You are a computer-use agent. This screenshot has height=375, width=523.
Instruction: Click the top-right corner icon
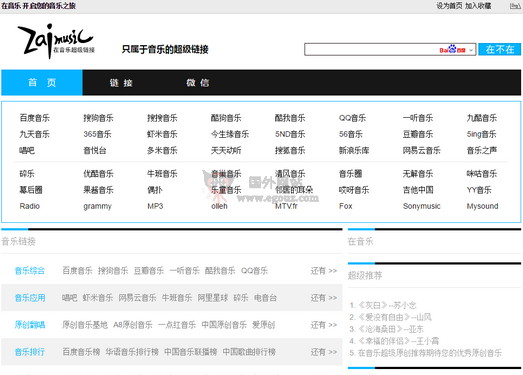tap(515, 6)
